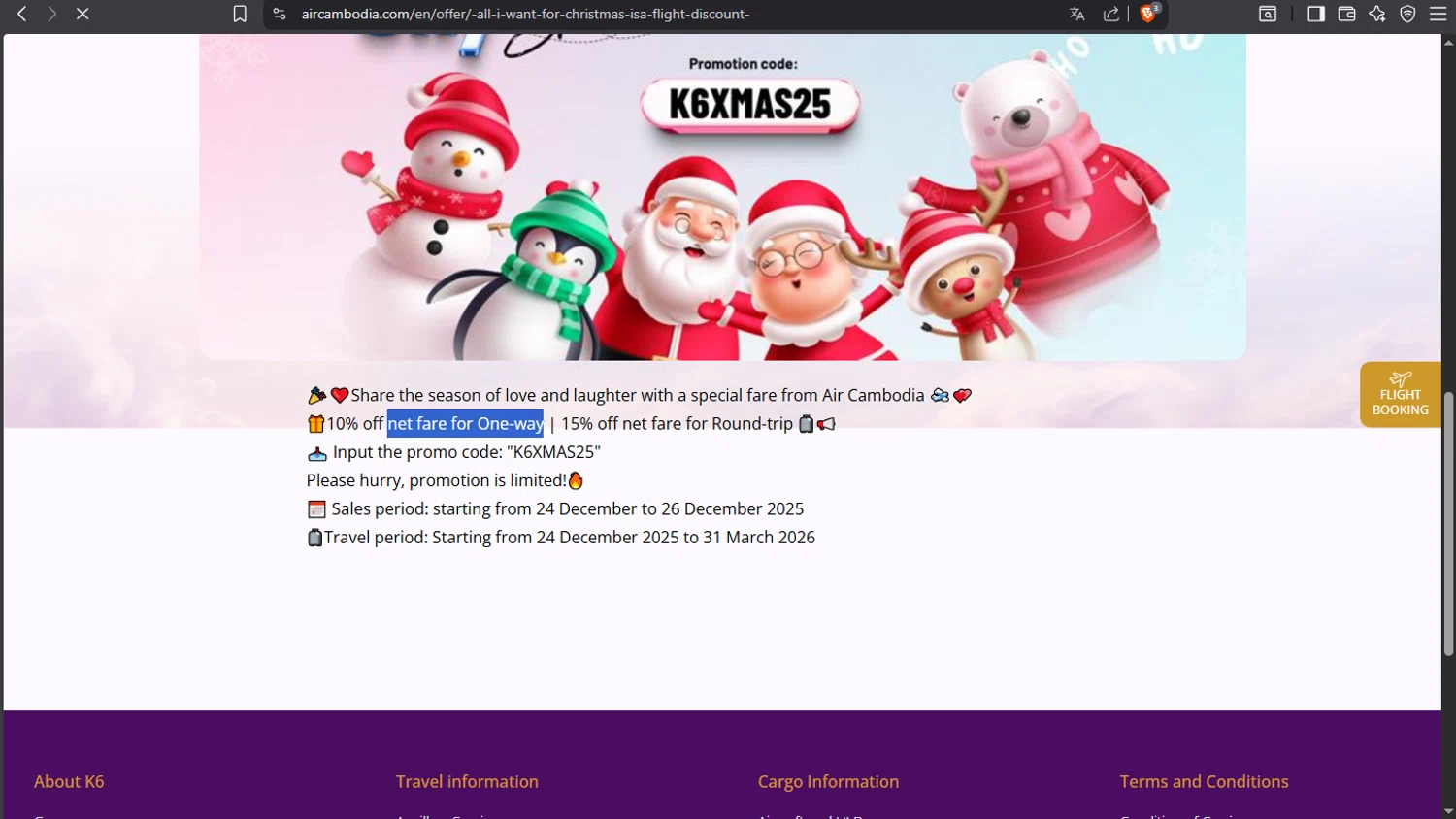Click the "Promotion code:" label on banner

click(x=744, y=64)
